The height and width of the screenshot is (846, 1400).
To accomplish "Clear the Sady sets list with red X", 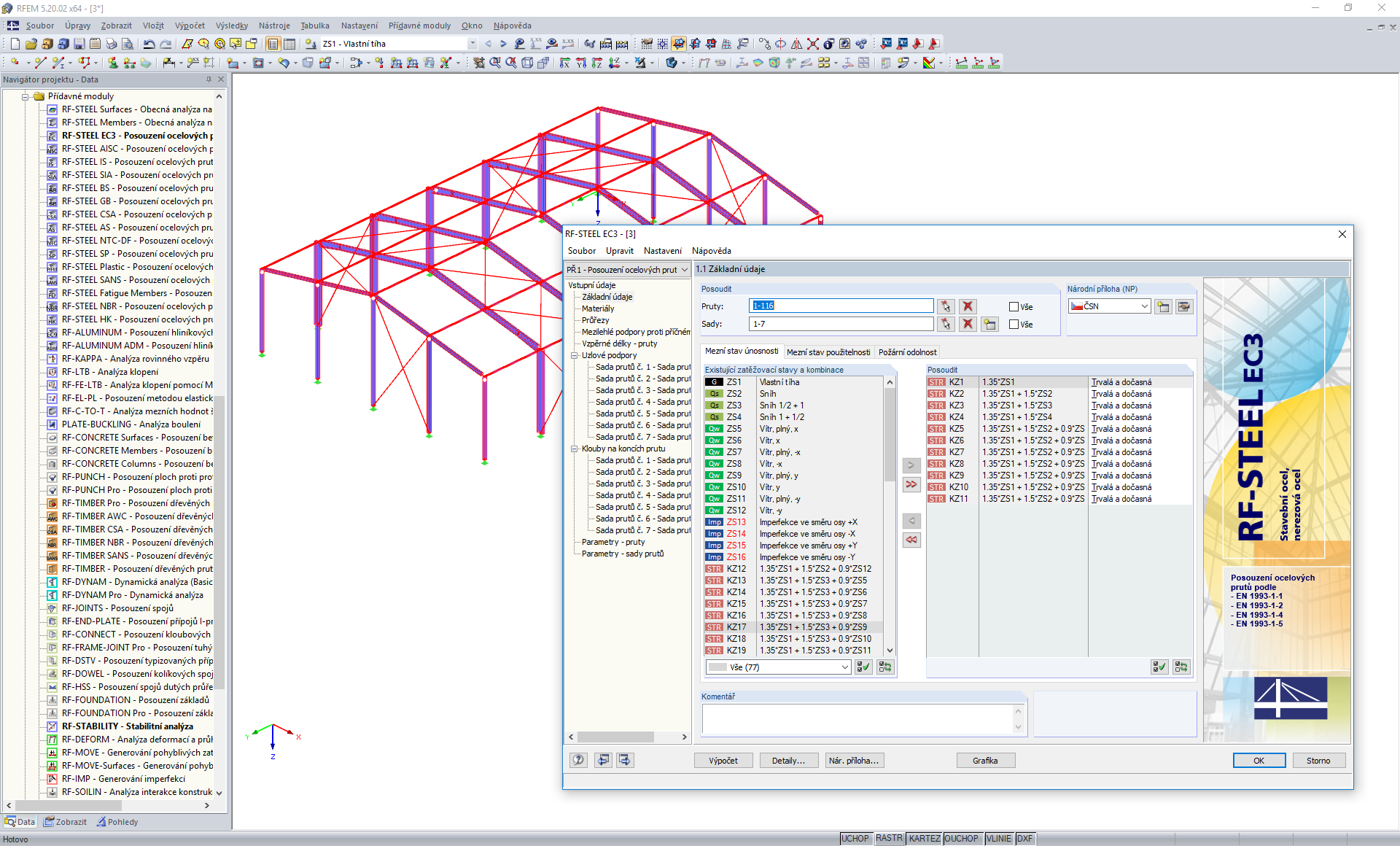I will pos(968,324).
